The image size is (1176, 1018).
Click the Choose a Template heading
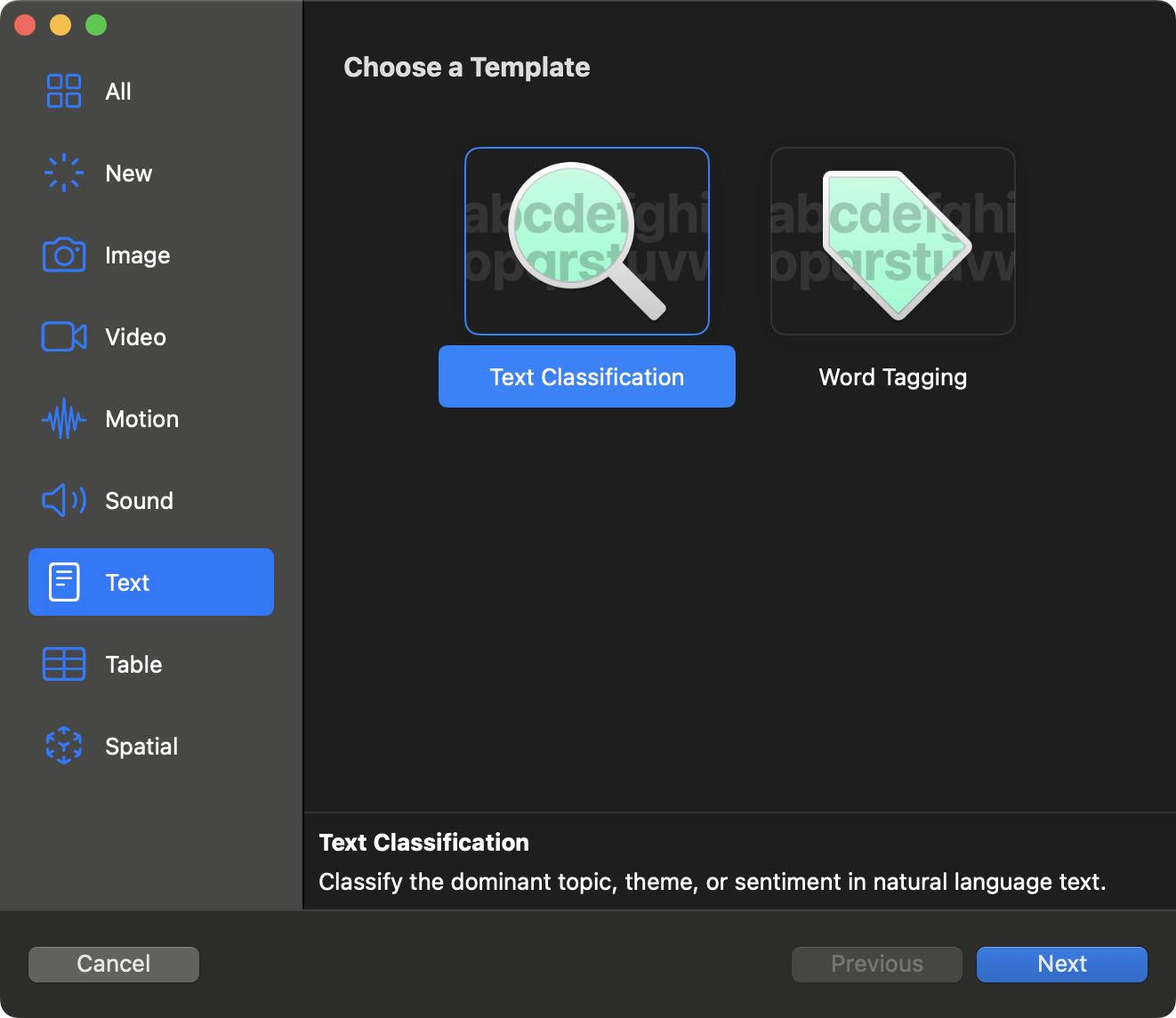click(467, 68)
